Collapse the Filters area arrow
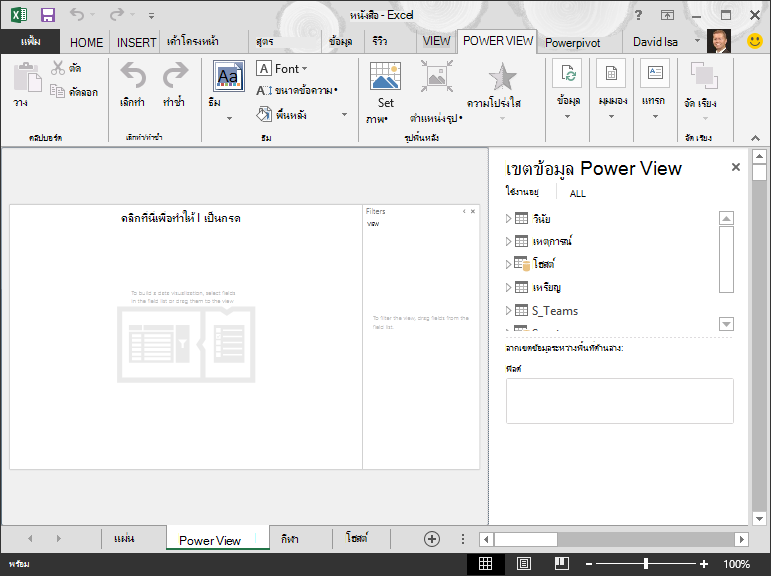The image size is (771, 576). tap(464, 212)
